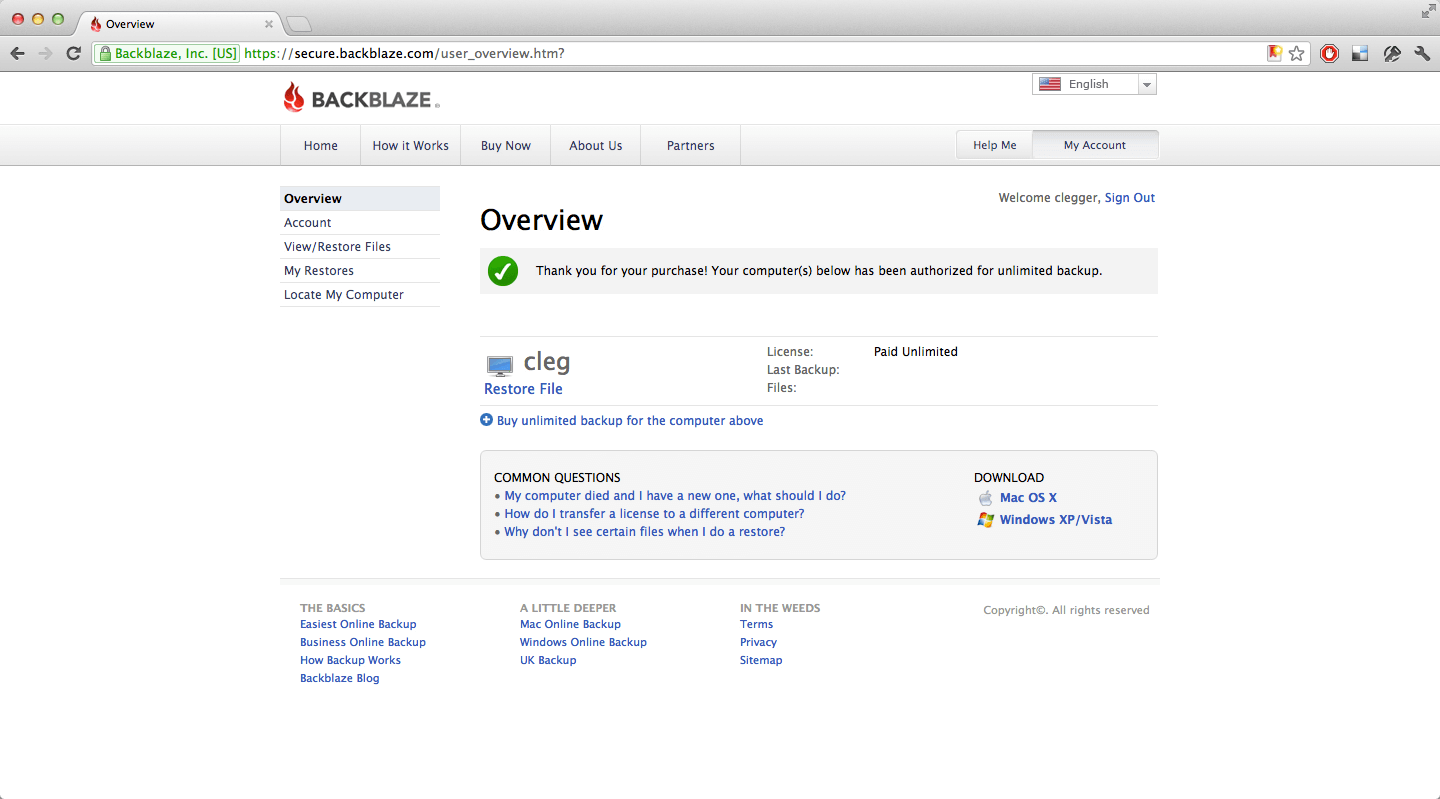
Task: Open Mac Online Backup footer link
Action: coord(570,624)
